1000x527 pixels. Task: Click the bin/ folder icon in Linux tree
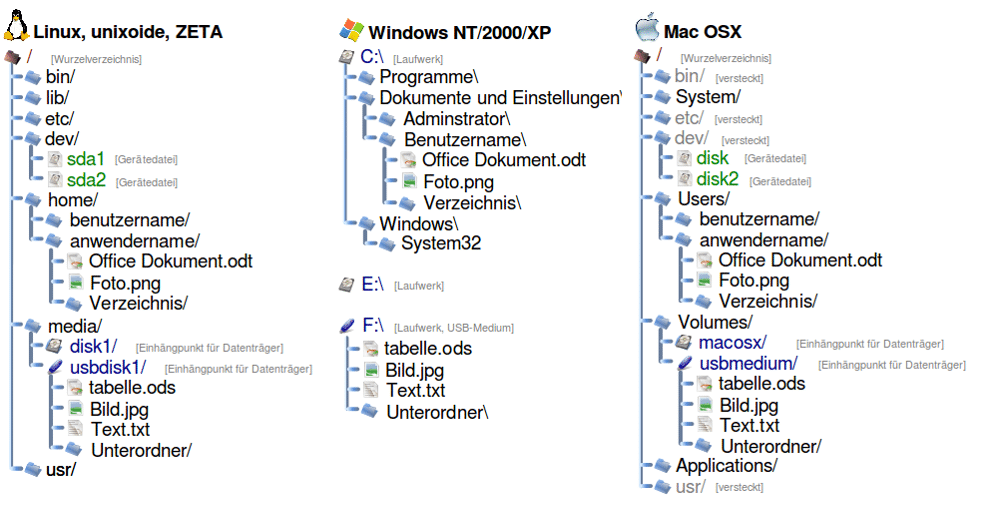[33, 78]
